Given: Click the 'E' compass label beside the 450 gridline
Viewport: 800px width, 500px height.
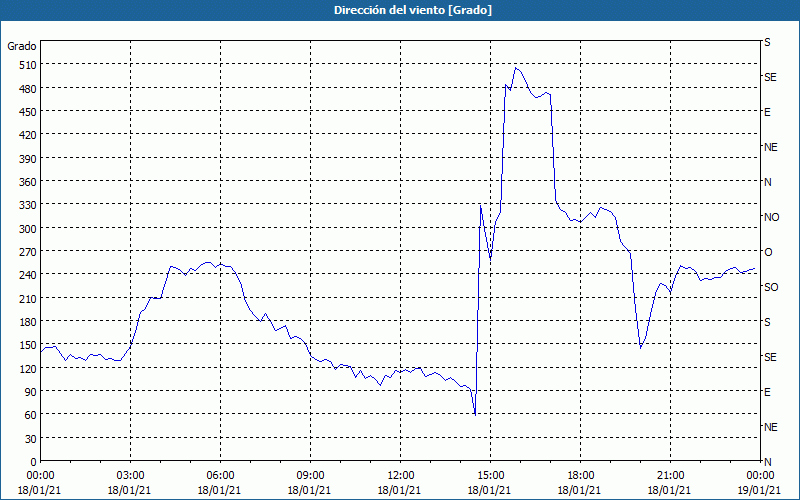Looking at the screenshot, I should coord(767,112).
